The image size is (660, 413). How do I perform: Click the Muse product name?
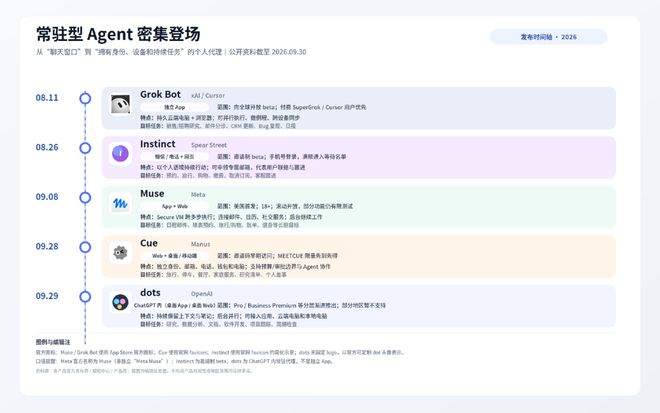pyautogui.click(x=152, y=194)
